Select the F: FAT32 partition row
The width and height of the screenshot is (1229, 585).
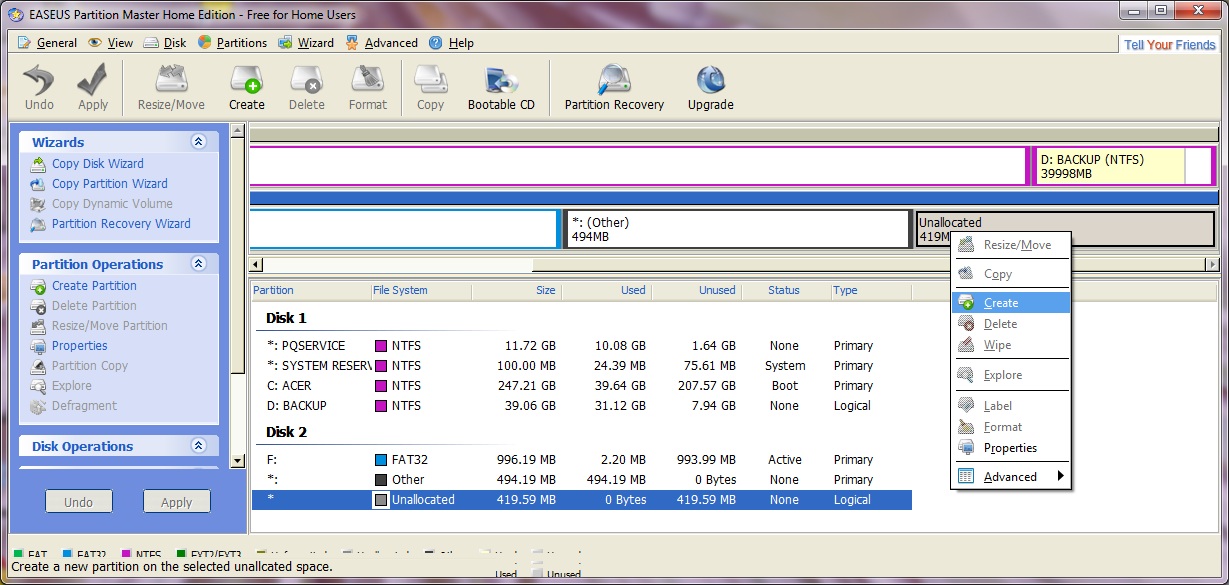pyautogui.click(x=581, y=460)
